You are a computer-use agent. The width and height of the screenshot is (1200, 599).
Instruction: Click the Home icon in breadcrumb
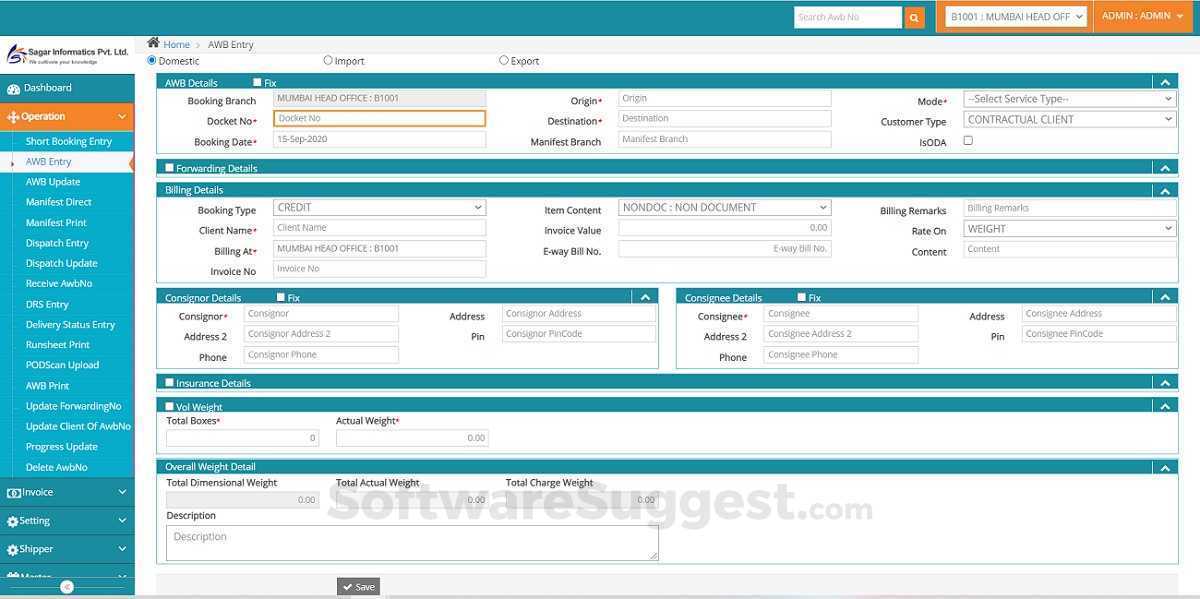pyautogui.click(x=153, y=43)
